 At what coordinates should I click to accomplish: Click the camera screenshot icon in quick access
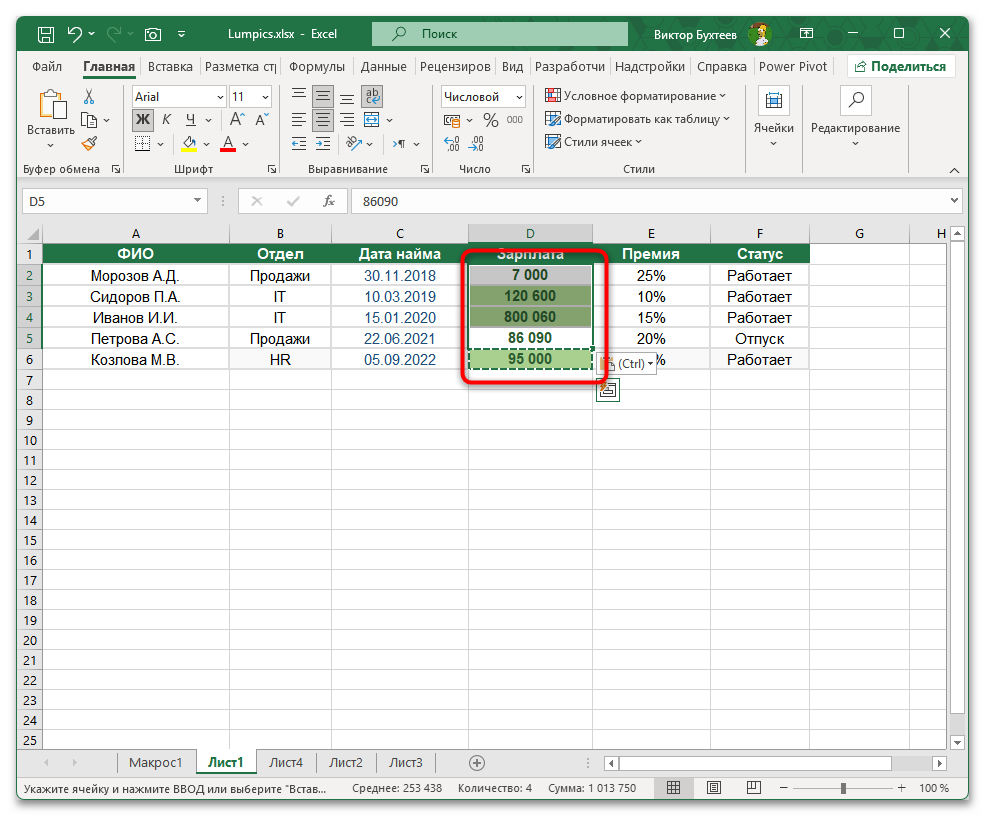(x=153, y=34)
